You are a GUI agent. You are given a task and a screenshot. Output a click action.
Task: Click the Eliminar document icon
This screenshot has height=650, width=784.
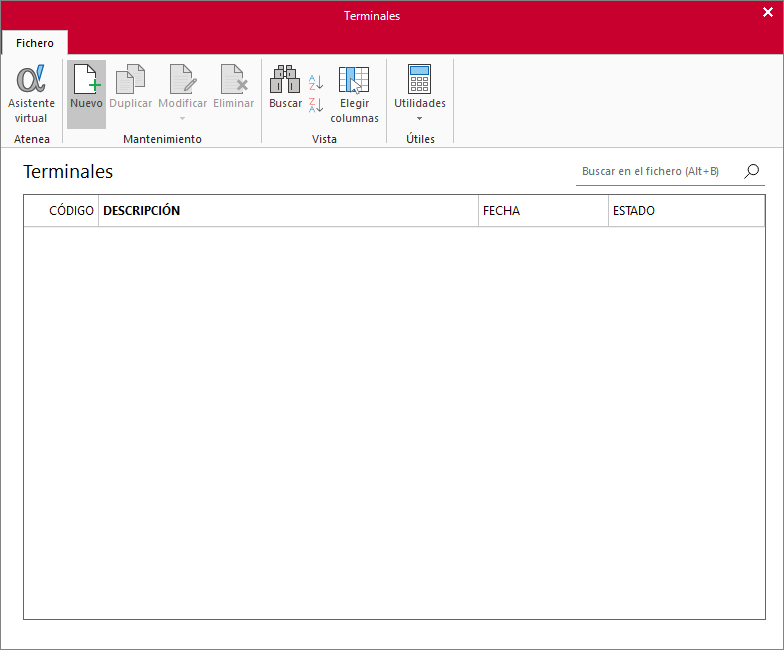(234, 79)
